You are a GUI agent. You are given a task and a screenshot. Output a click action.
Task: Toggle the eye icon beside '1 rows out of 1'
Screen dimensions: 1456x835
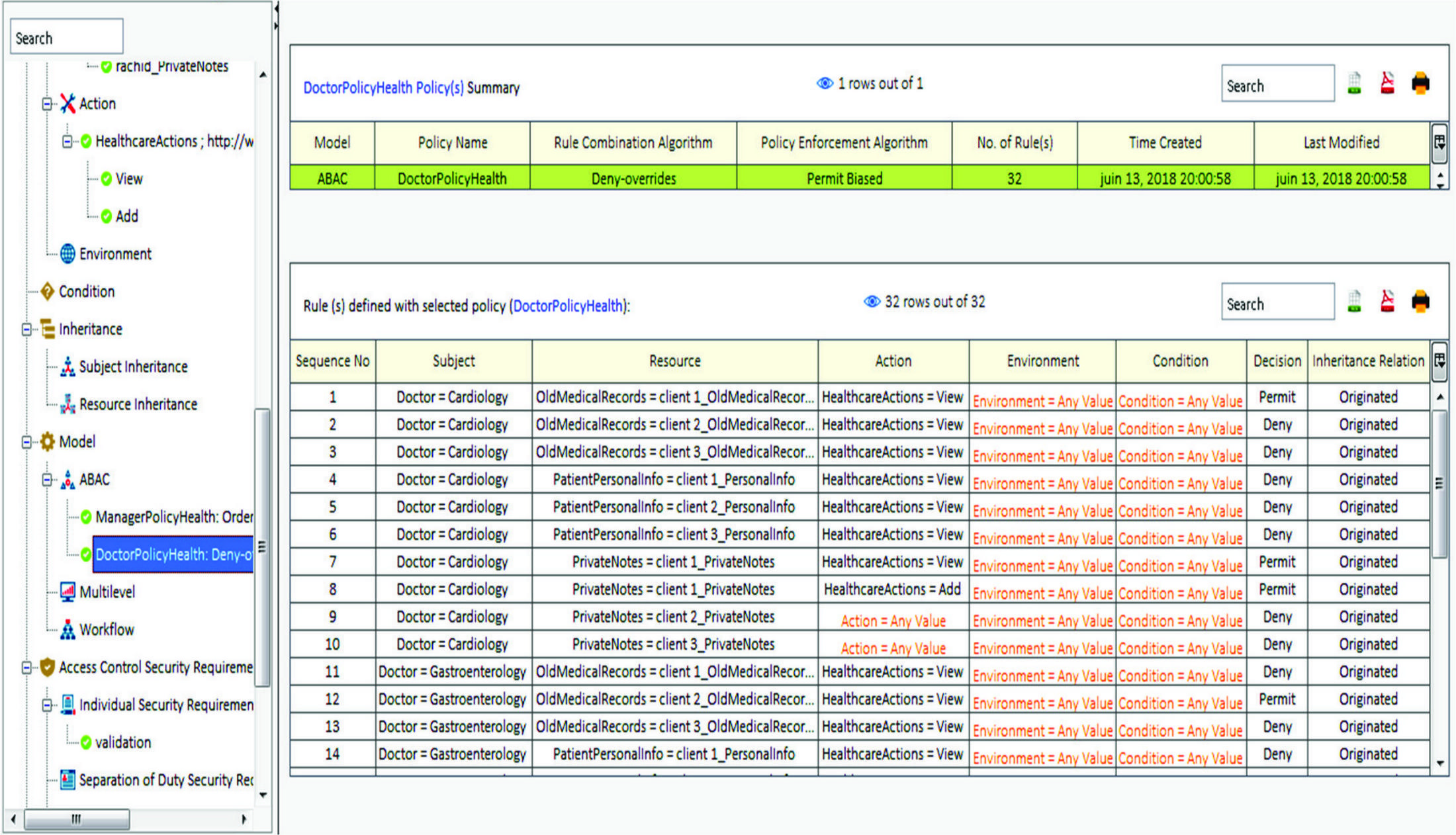point(825,83)
